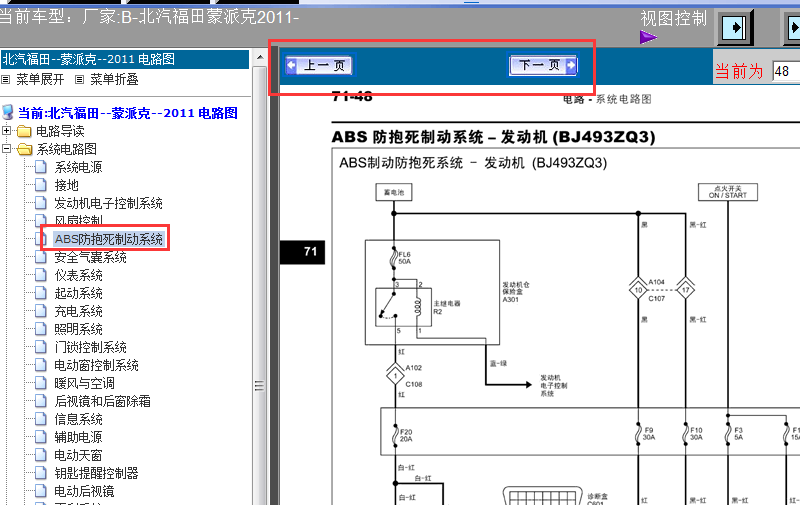Select ABS防抱死制动系统 in the tree
The height and width of the screenshot is (505, 800).
click(109, 239)
